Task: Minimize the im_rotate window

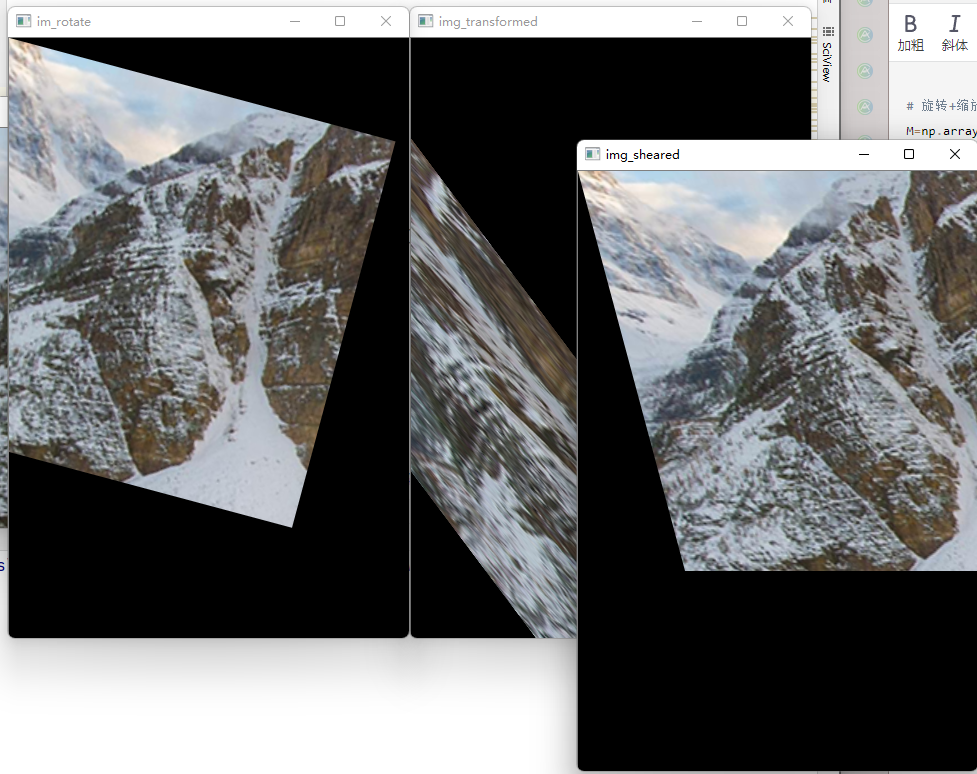Action: (x=295, y=21)
